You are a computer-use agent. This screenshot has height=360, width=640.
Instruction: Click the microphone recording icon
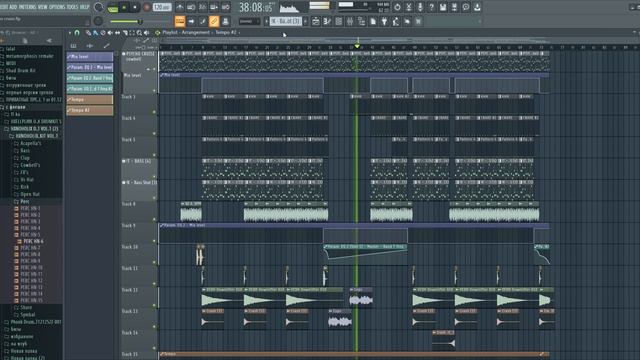(420, 7)
